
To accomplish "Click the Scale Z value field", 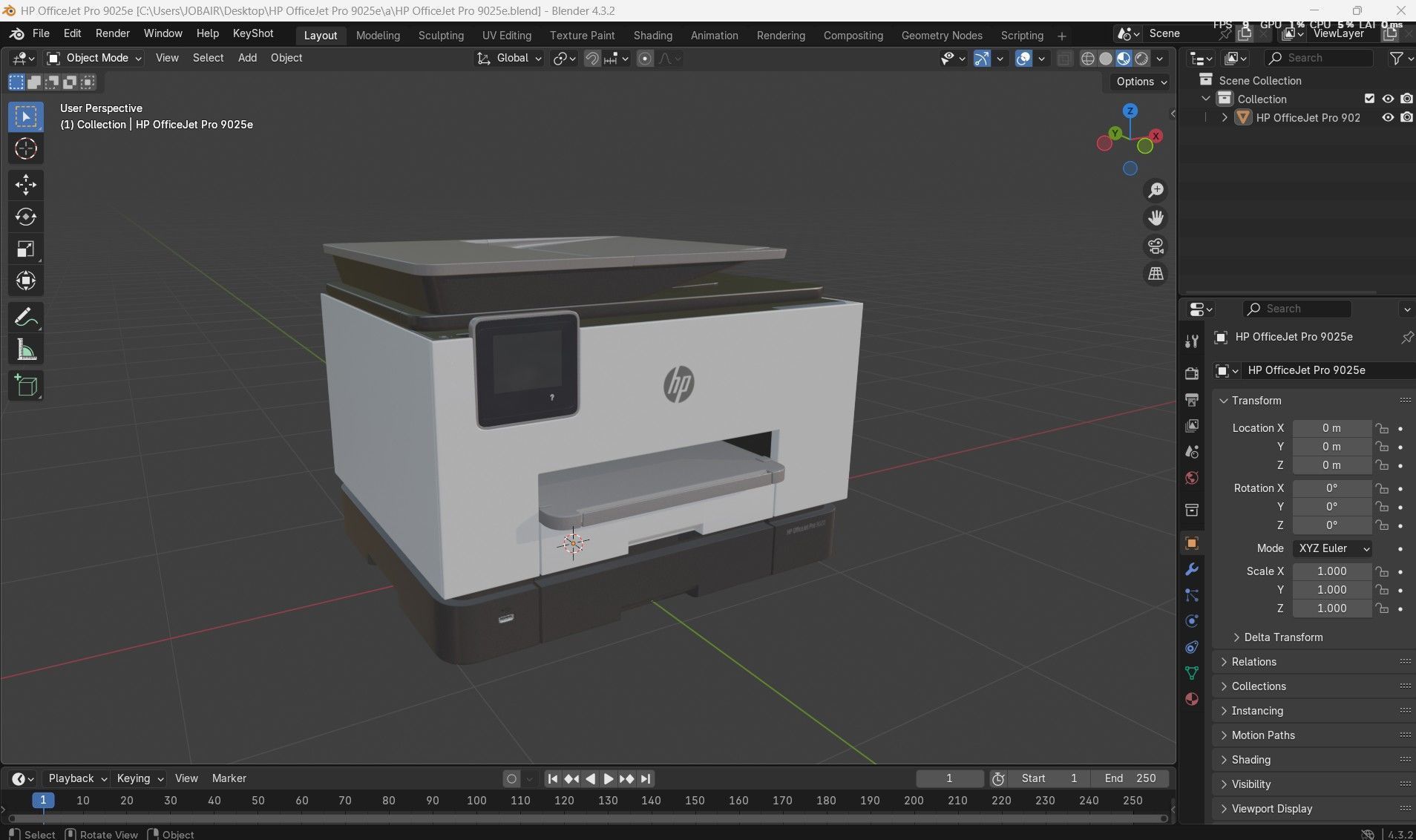I will pos(1332,608).
